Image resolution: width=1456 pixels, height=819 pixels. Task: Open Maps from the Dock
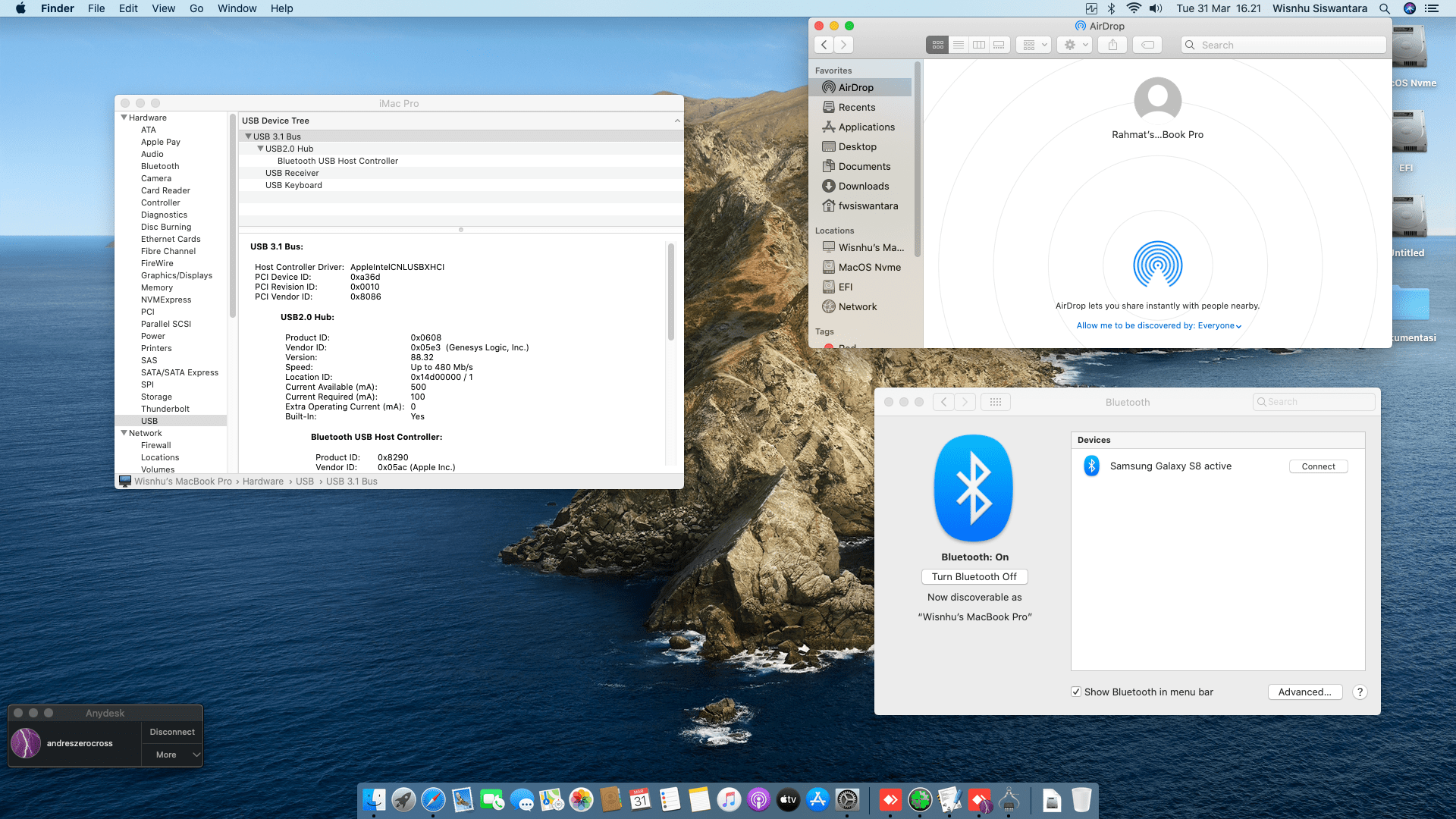tap(551, 799)
